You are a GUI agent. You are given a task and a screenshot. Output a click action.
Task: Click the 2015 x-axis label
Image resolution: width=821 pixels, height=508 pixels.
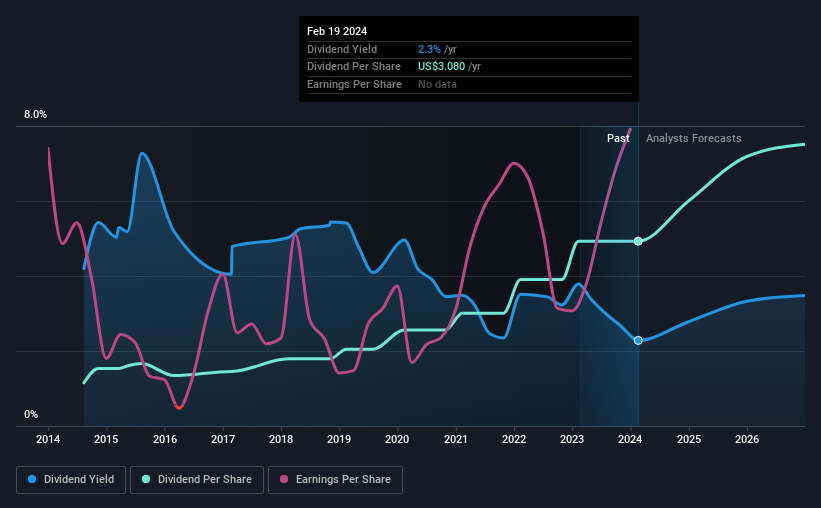click(106, 439)
